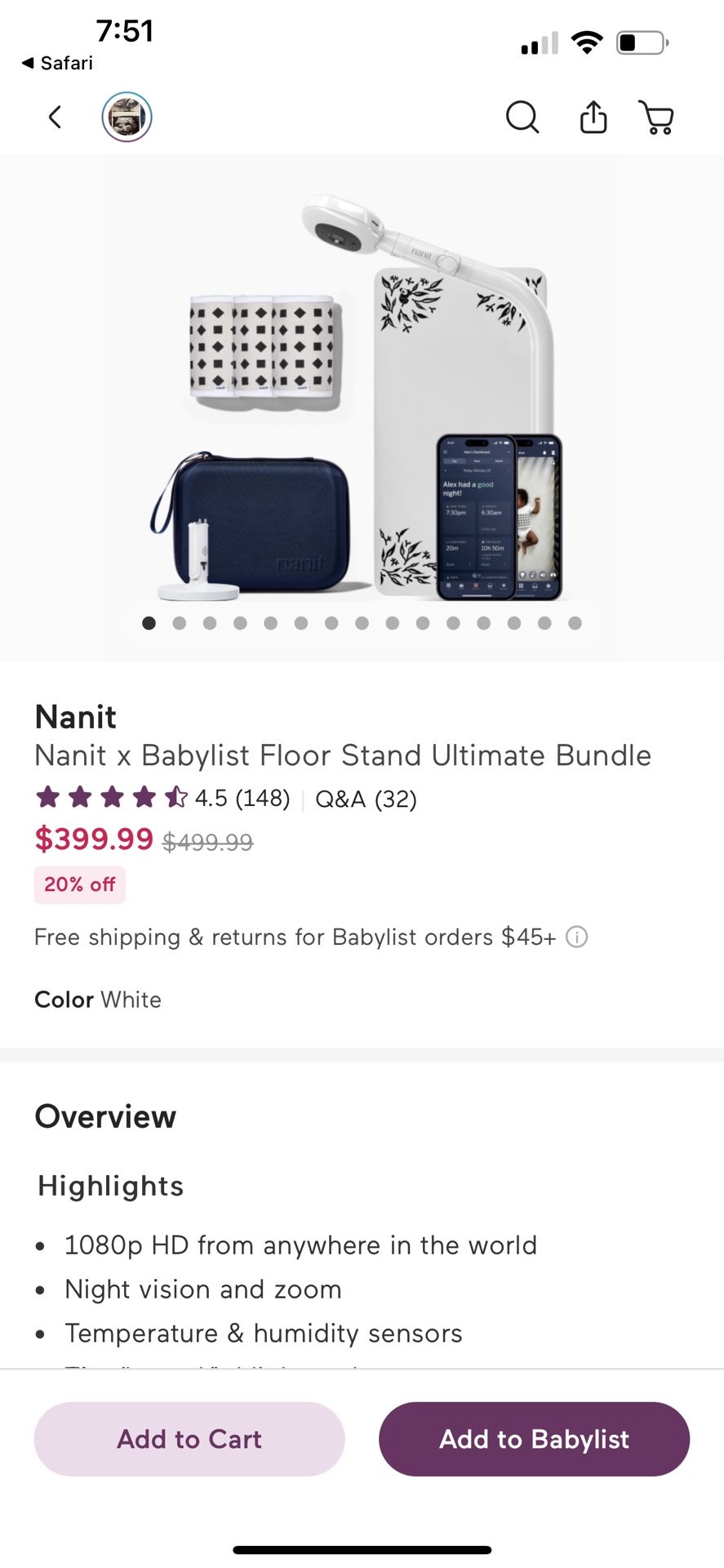Tap the 20% off badge
Viewport: 724px width, 1568px height.
pyautogui.click(x=80, y=884)
